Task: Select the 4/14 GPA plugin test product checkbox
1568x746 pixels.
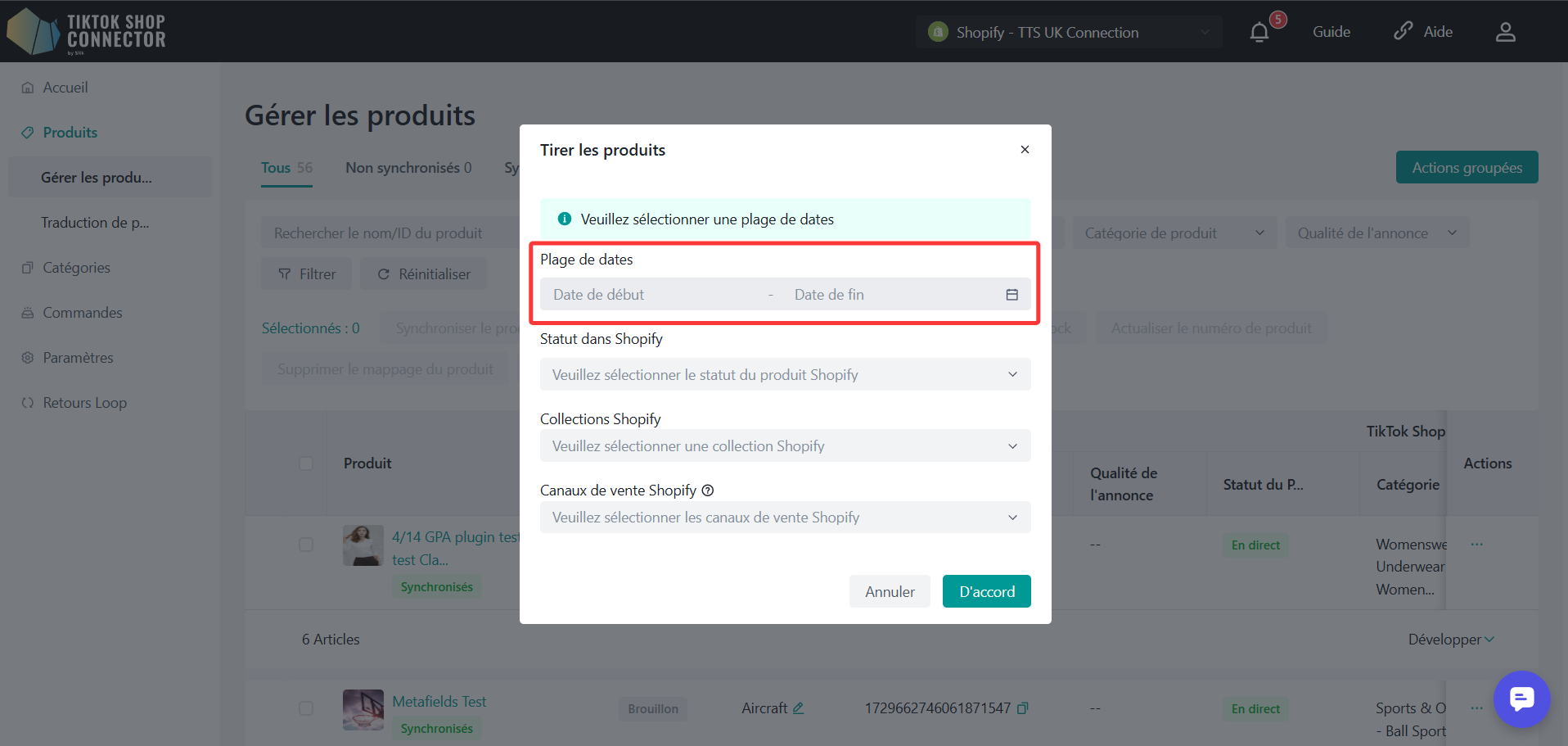Action: pyautogui.click(x=306, y=545)
